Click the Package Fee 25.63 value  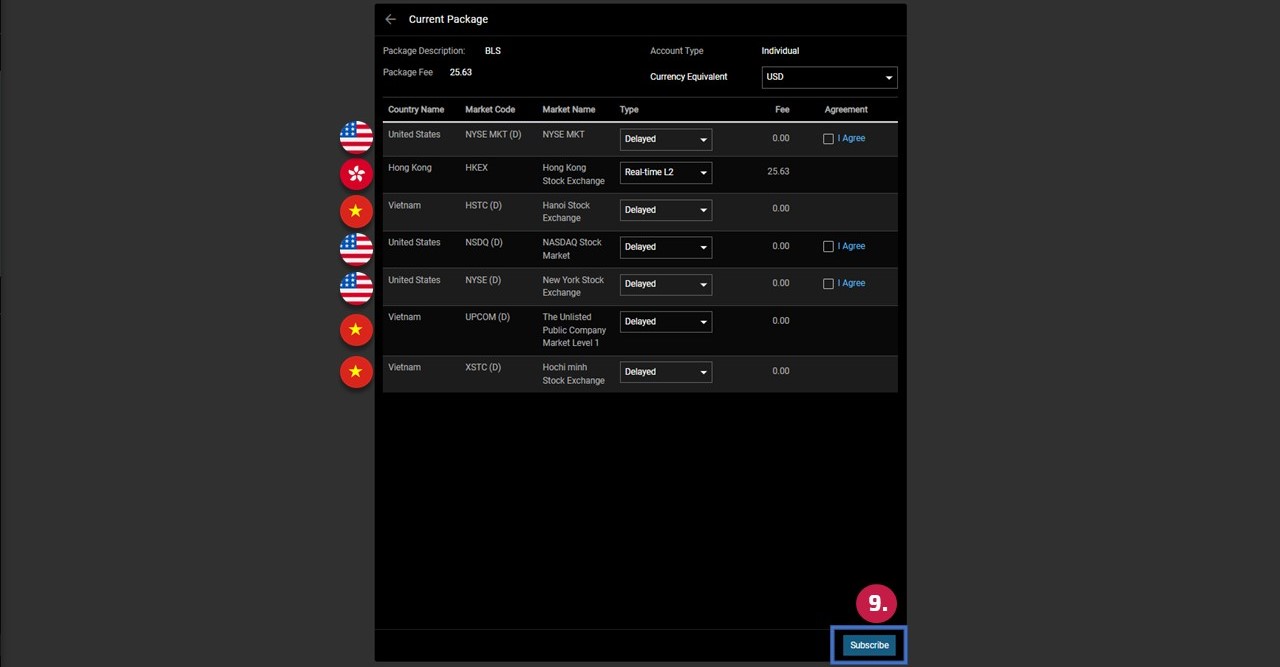coord(460,72)
